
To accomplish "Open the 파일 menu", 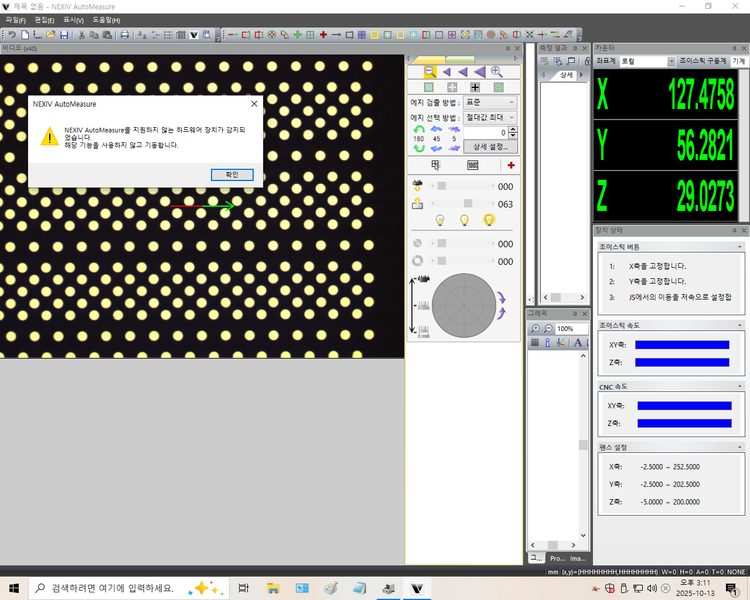I will click(15, 20).
